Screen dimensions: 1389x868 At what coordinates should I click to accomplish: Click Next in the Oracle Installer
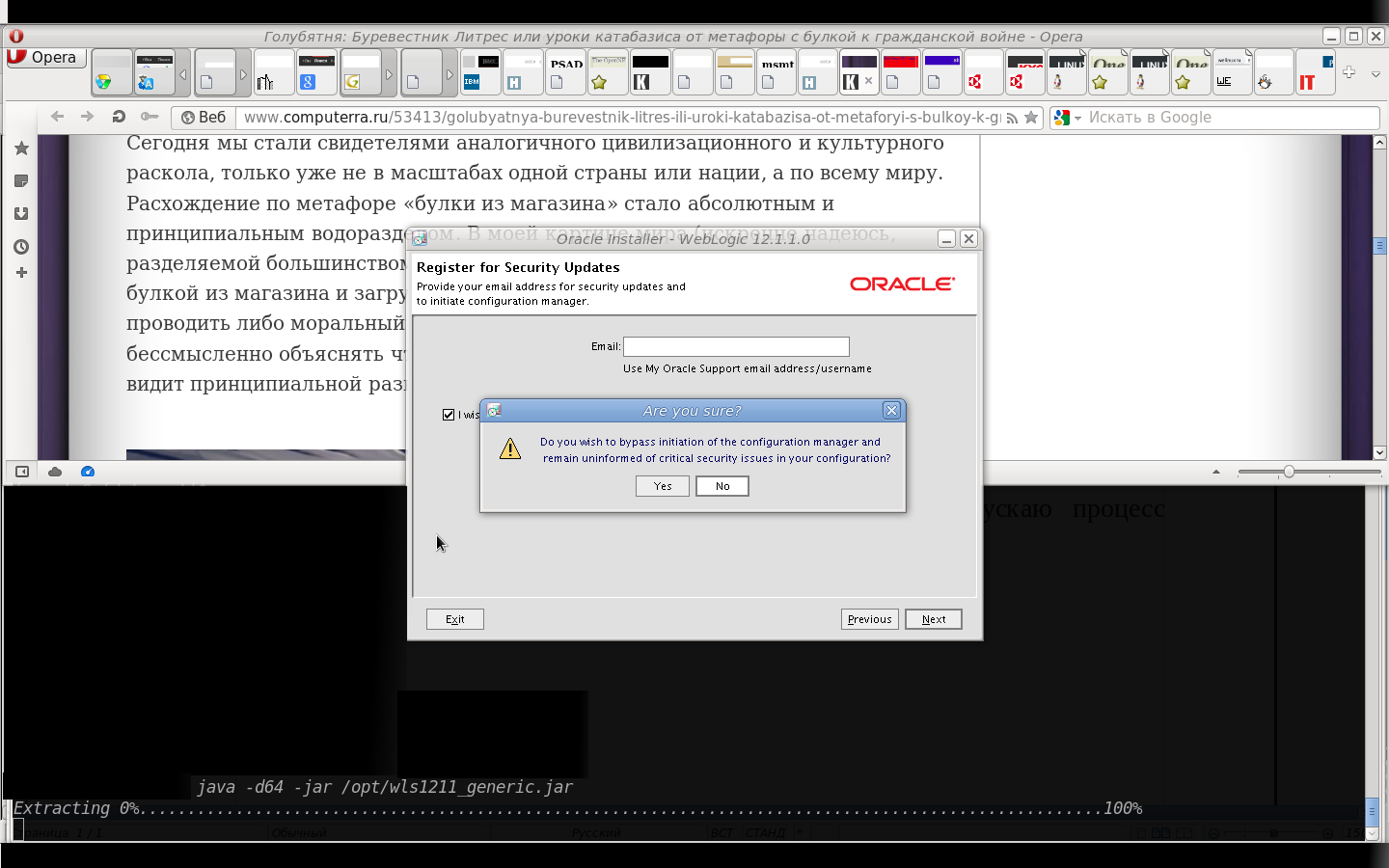934,619
